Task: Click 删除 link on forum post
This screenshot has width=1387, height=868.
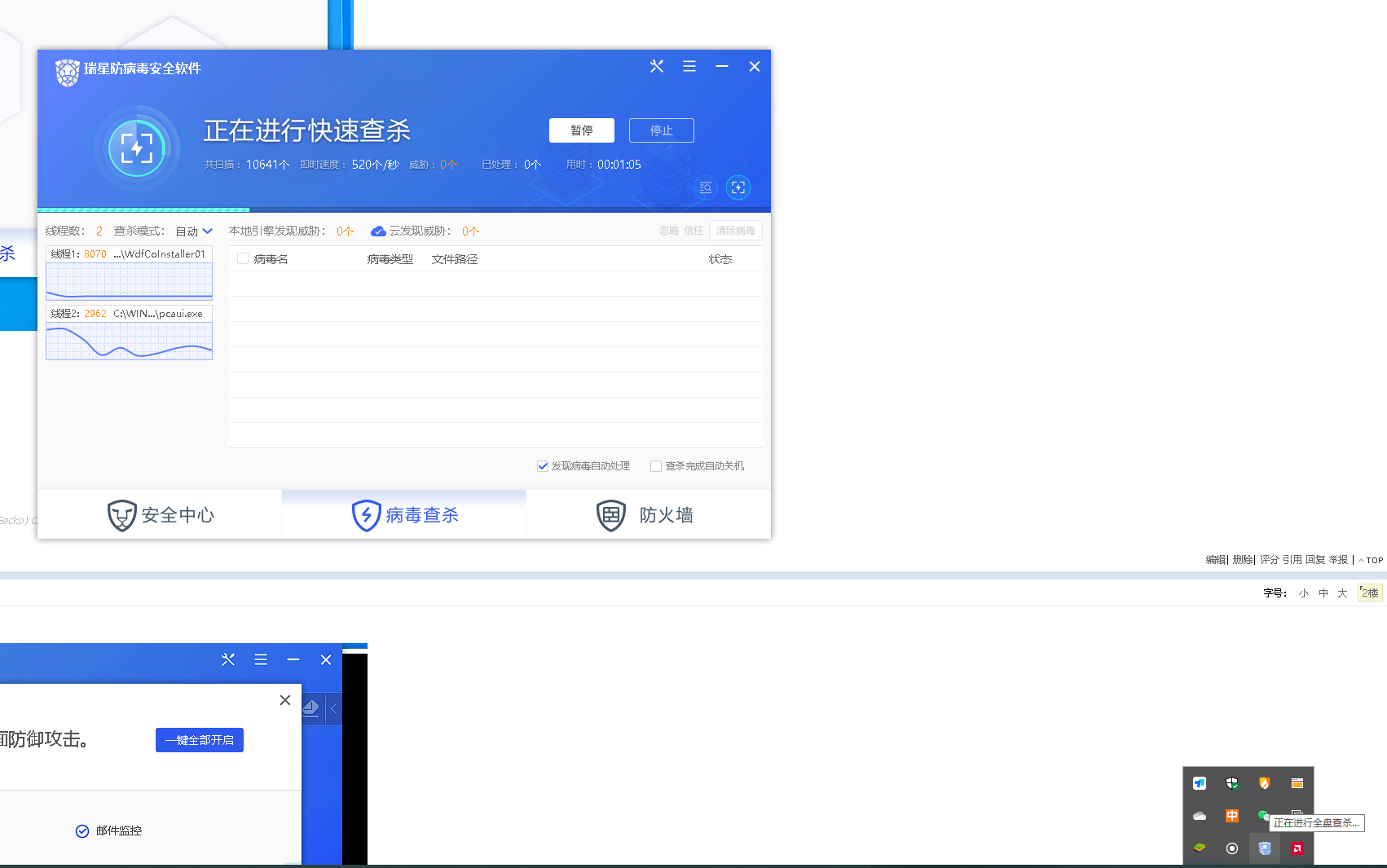Action: pos(1243,560)
